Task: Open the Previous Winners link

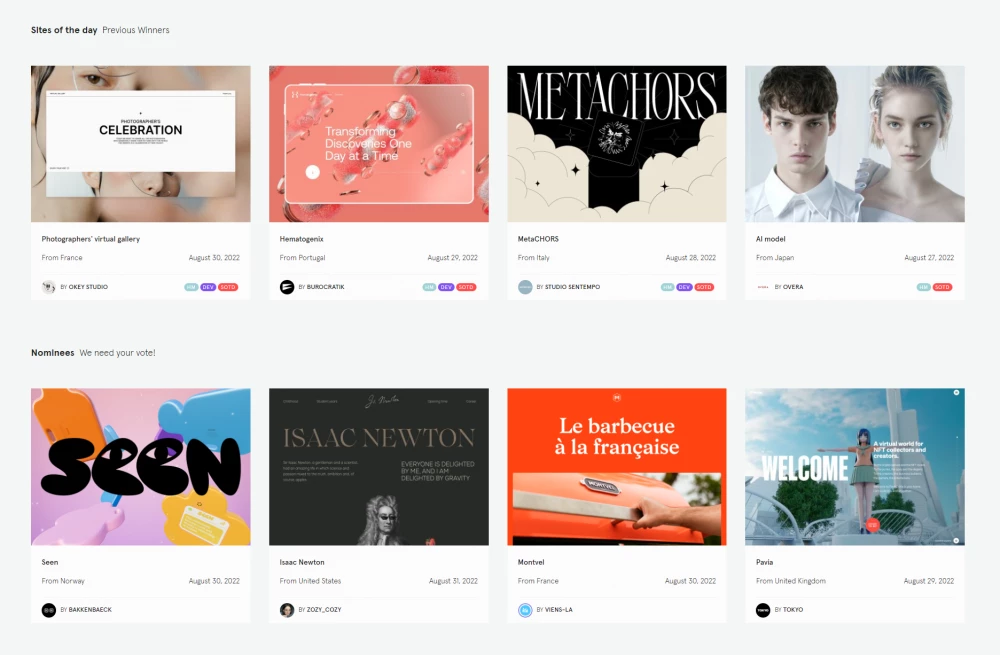Action: pos(136,30)
